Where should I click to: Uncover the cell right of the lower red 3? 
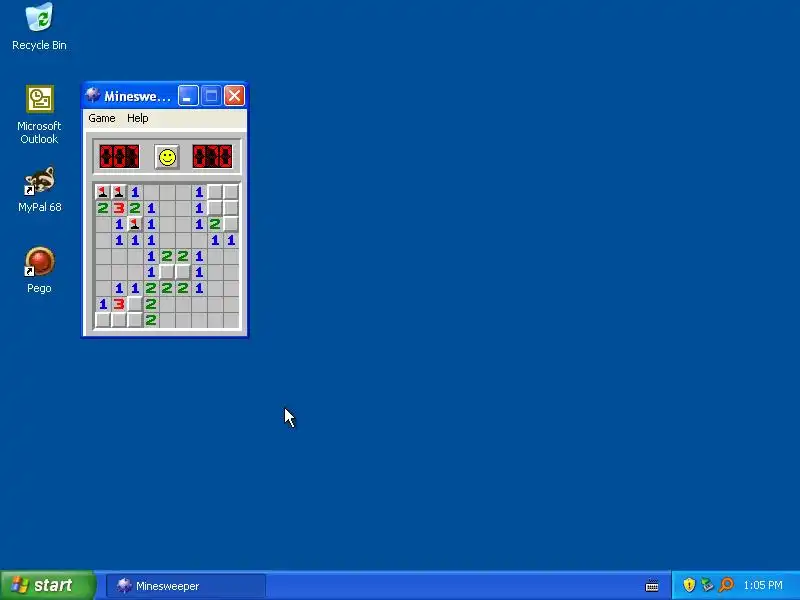(135, 304)
